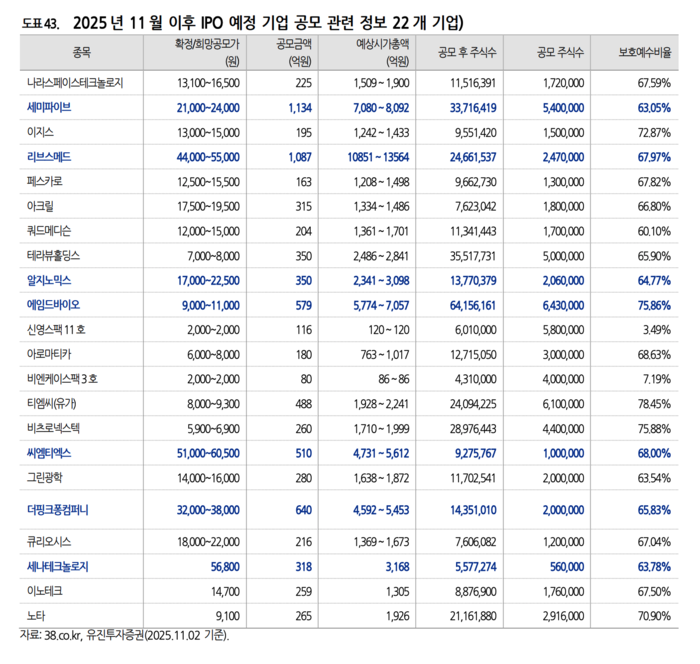
Task: Select the 씨엠티엑스 company name
Action: pyautogui.click(x=49, y=453)
